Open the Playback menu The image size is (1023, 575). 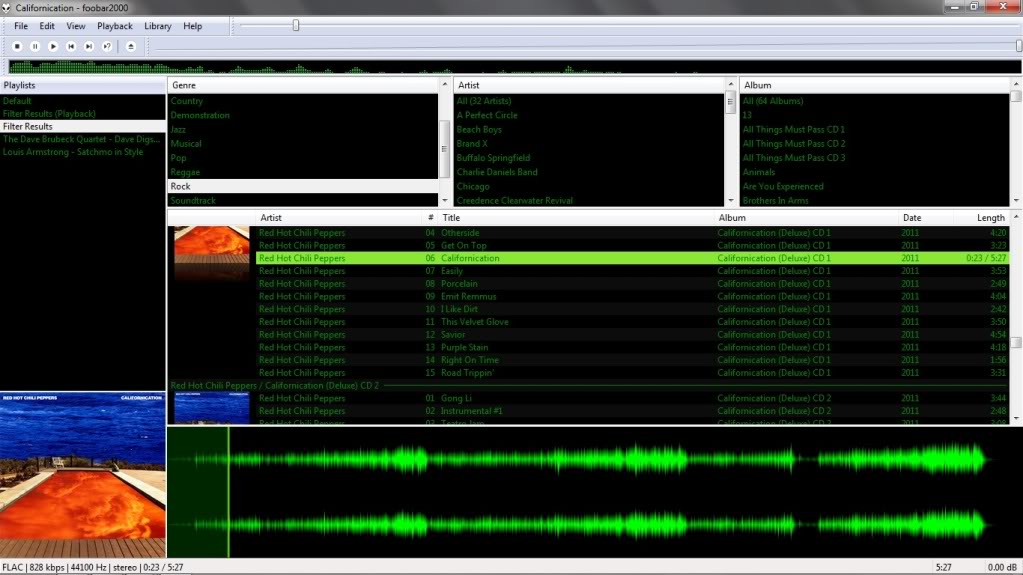tap(115, 26)
